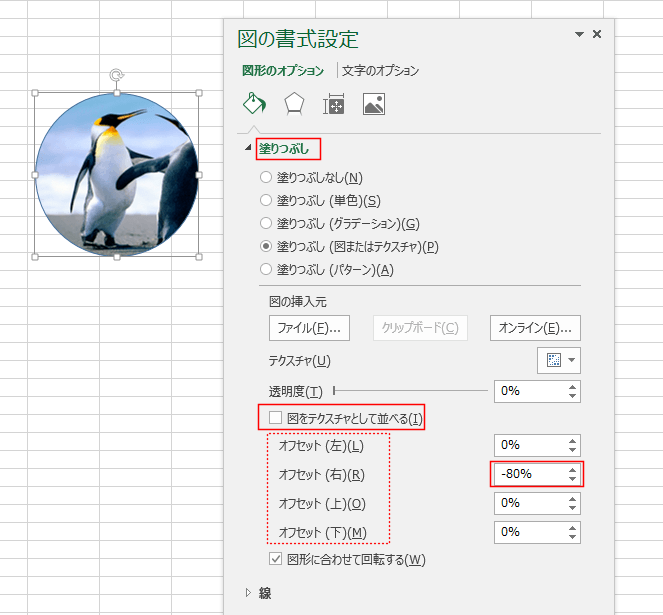Screen dimensions: 663x615
Task: Select 塗りつぶしなし radio option
Action: tap(266, 177)
